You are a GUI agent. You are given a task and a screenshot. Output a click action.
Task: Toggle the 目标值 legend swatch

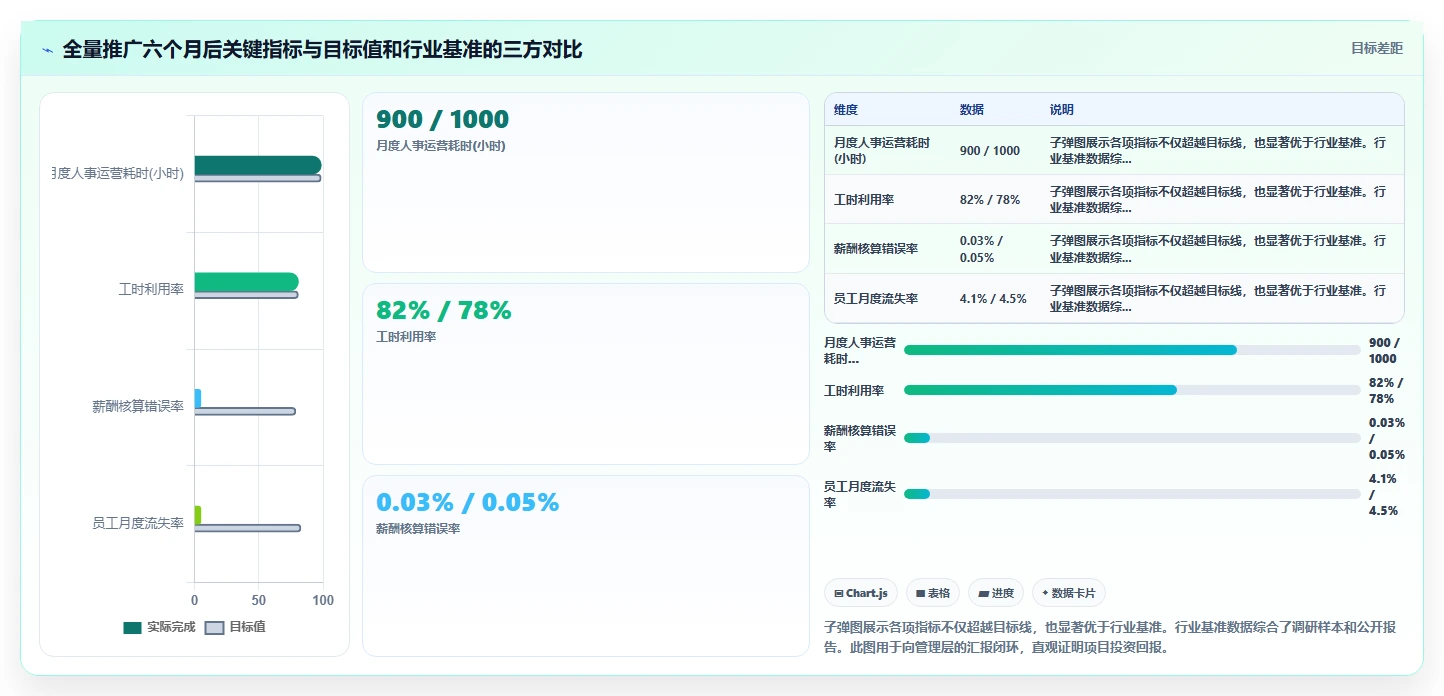(215, 627)
